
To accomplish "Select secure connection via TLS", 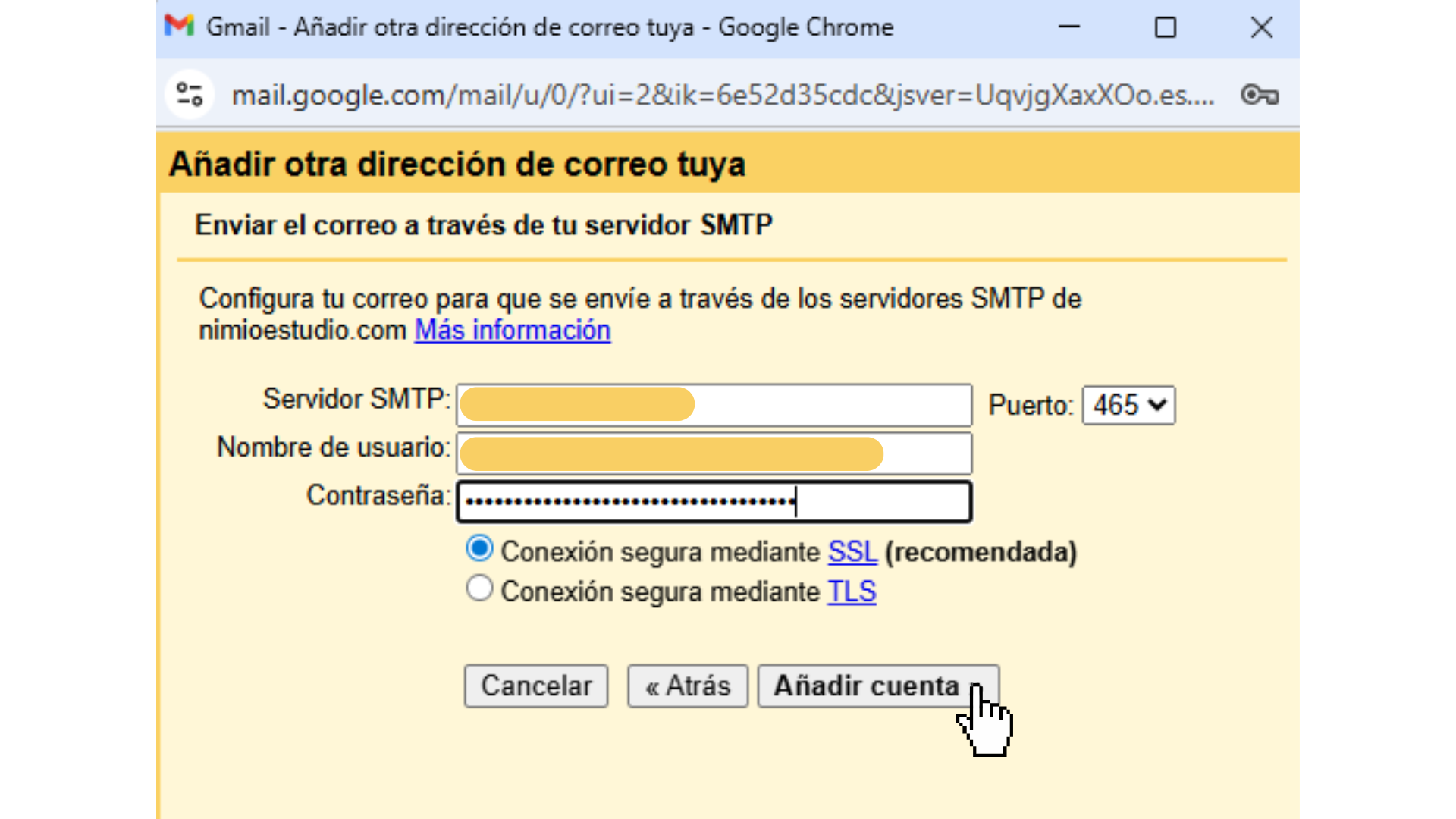I will click(x=479, y=587).
